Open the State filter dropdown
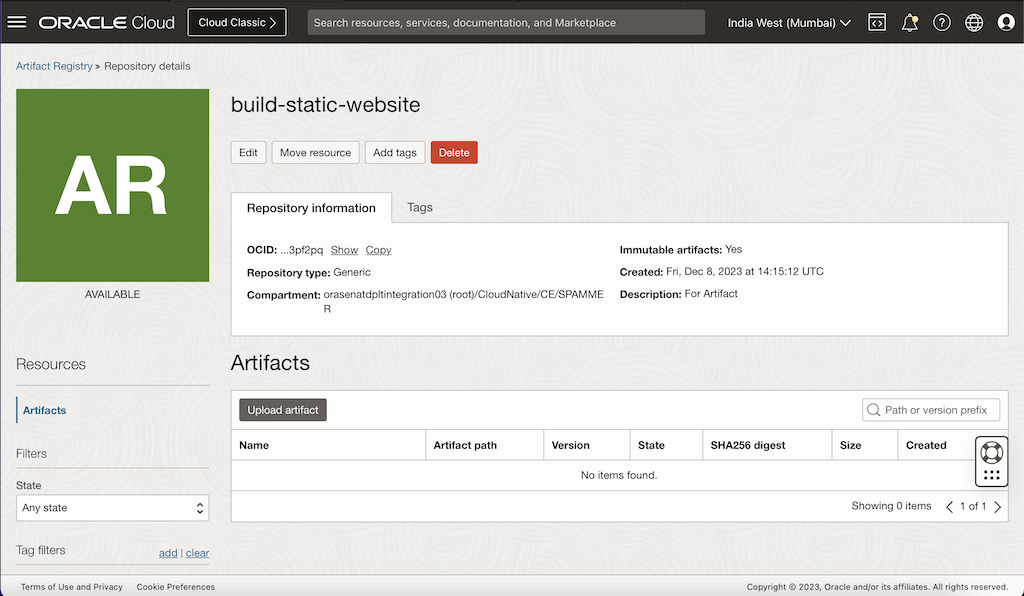Viewport: 1024px width, 596px height. click(113, 508)
